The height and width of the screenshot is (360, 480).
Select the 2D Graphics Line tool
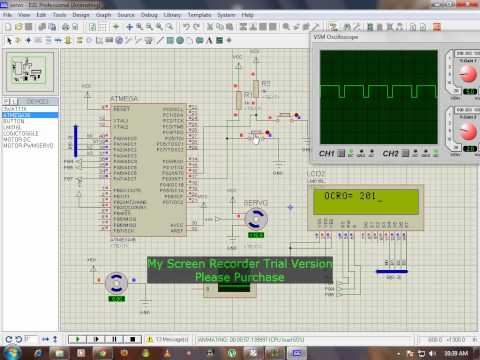tap(160, 41)
